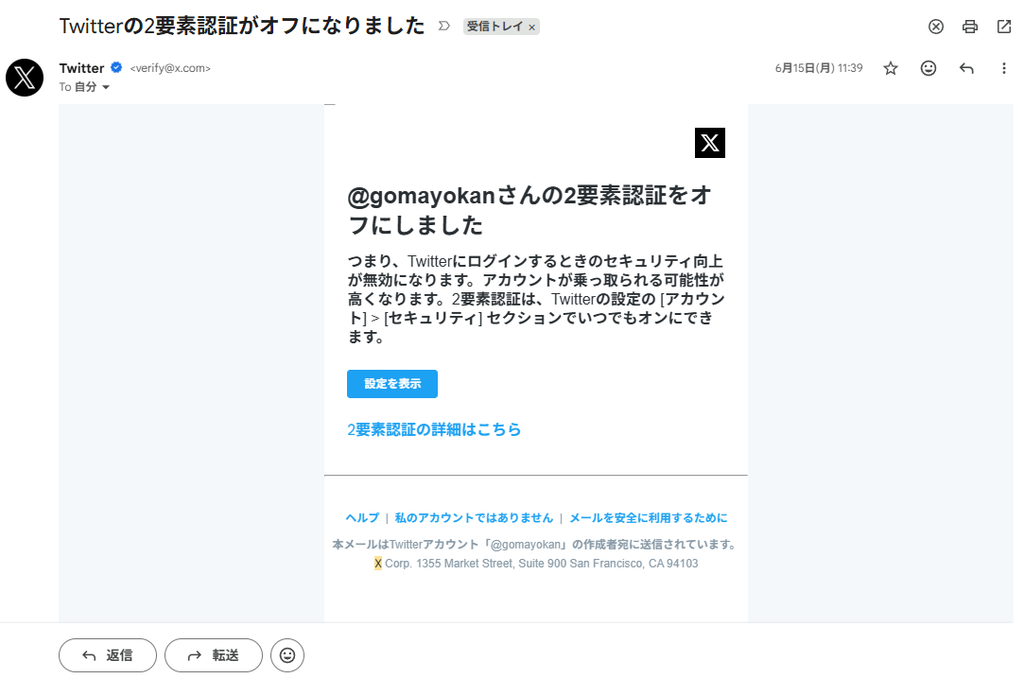Click the circled X icon at top right

point(936,26)
